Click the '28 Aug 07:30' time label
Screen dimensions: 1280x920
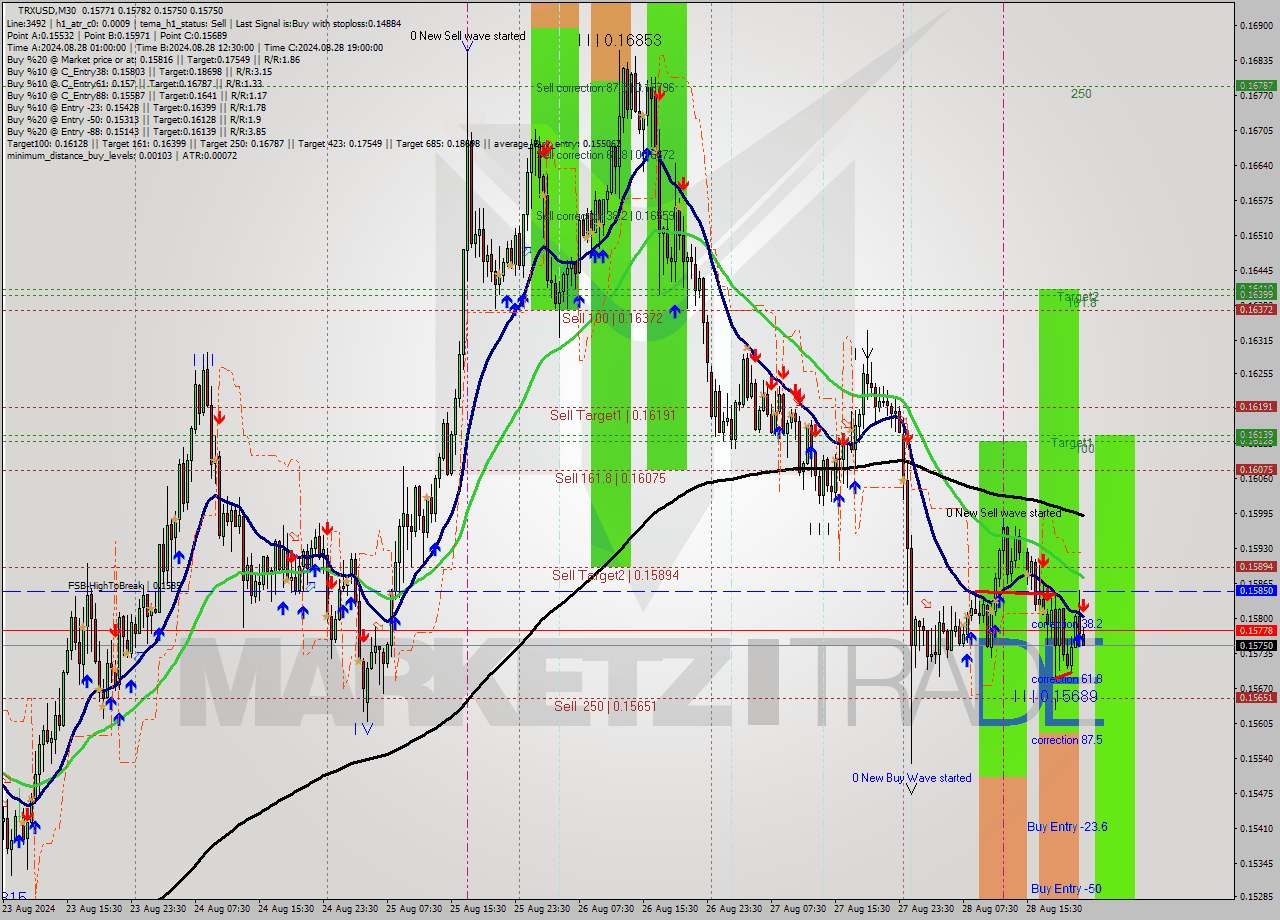[x=990, y=909]
